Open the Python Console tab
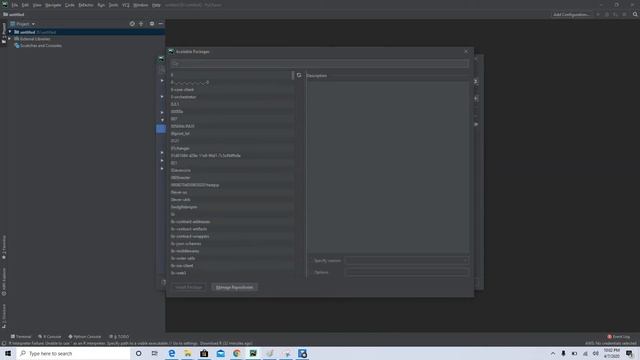Screen dimensions: 640x360 pyautogui.click(x=84, y=337)
